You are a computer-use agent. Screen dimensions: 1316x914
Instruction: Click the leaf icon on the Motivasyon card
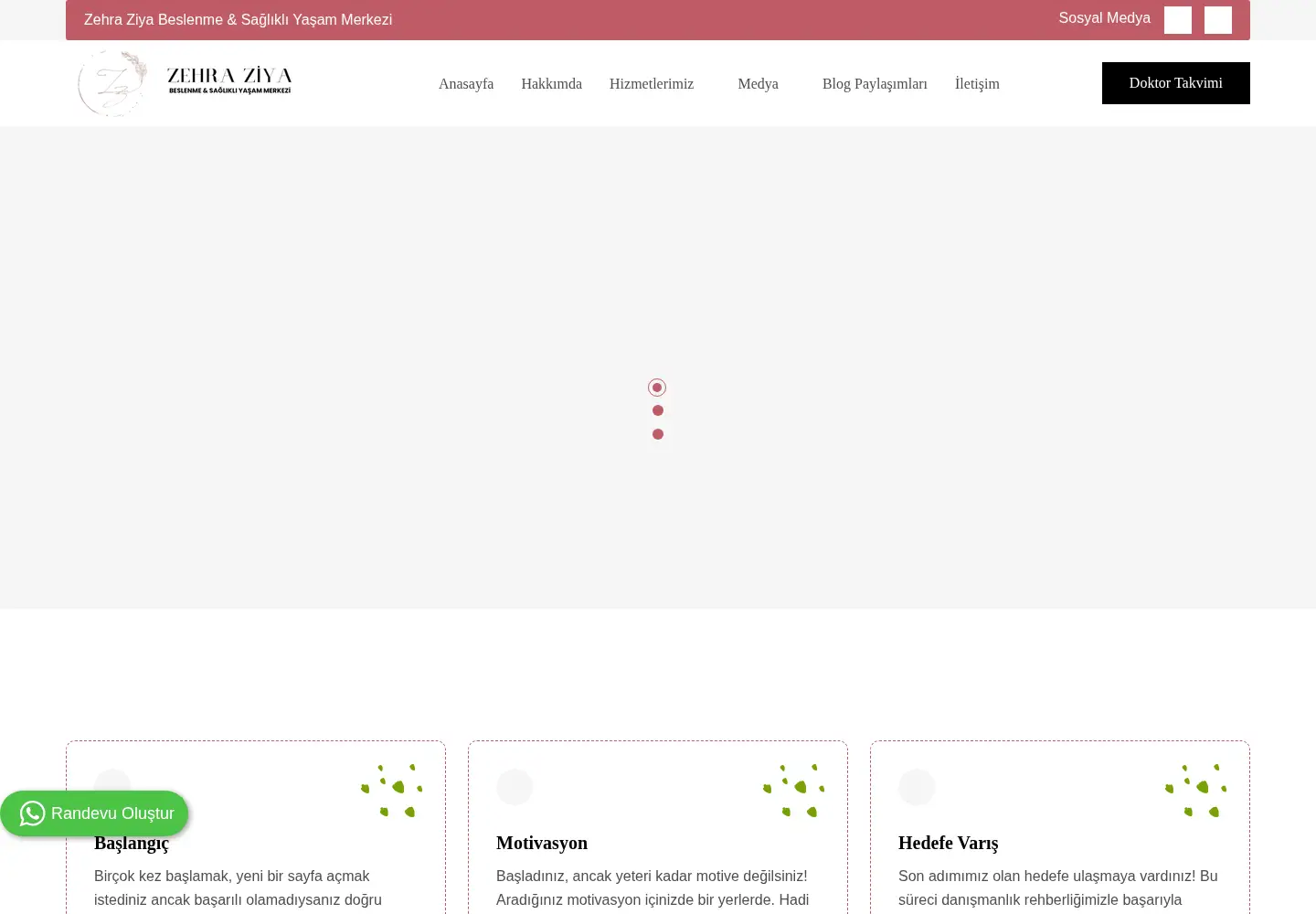click(x=793, y=791)
